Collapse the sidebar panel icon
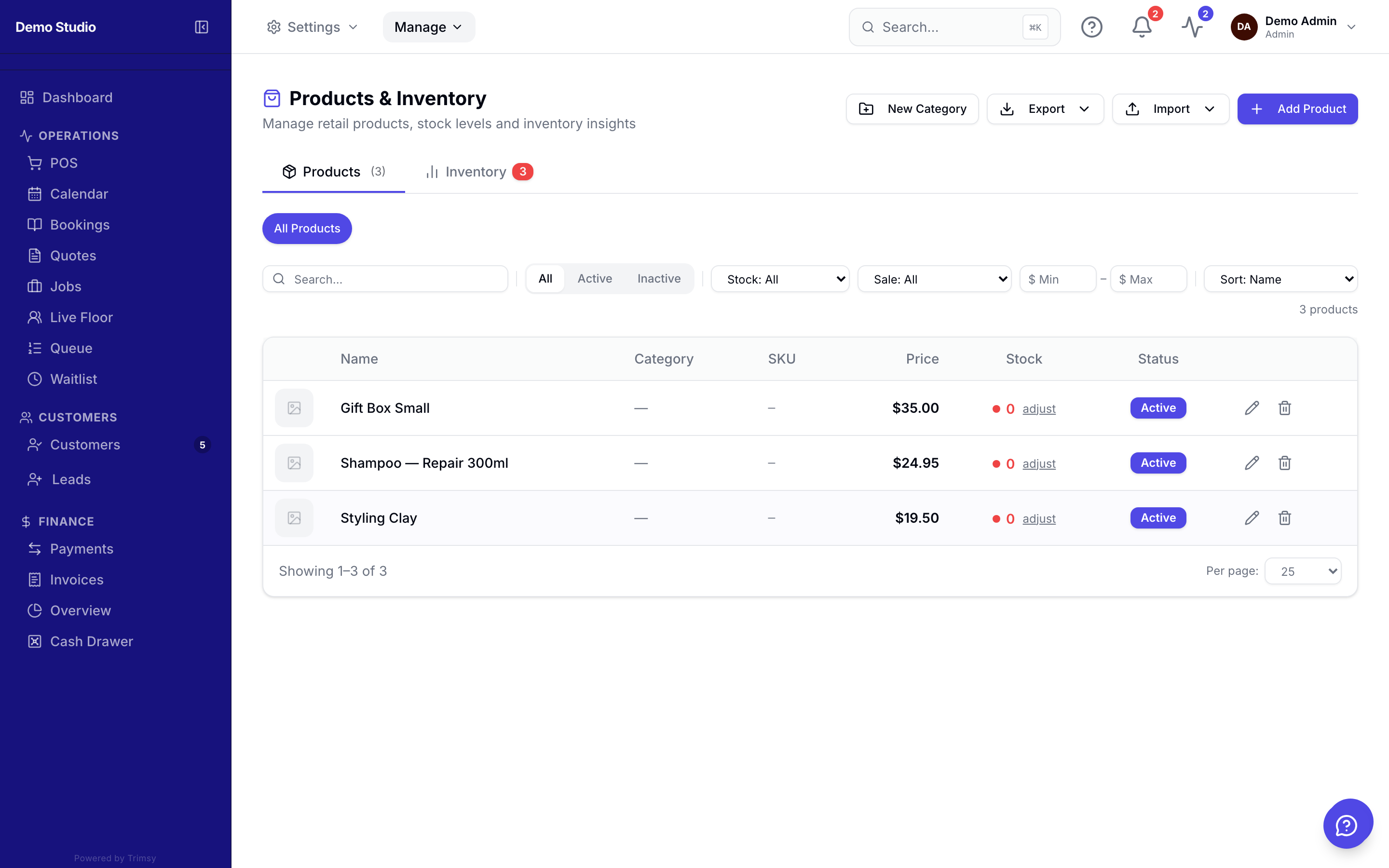The height and width of the screenshot is (868, 1389). (202, 27)
